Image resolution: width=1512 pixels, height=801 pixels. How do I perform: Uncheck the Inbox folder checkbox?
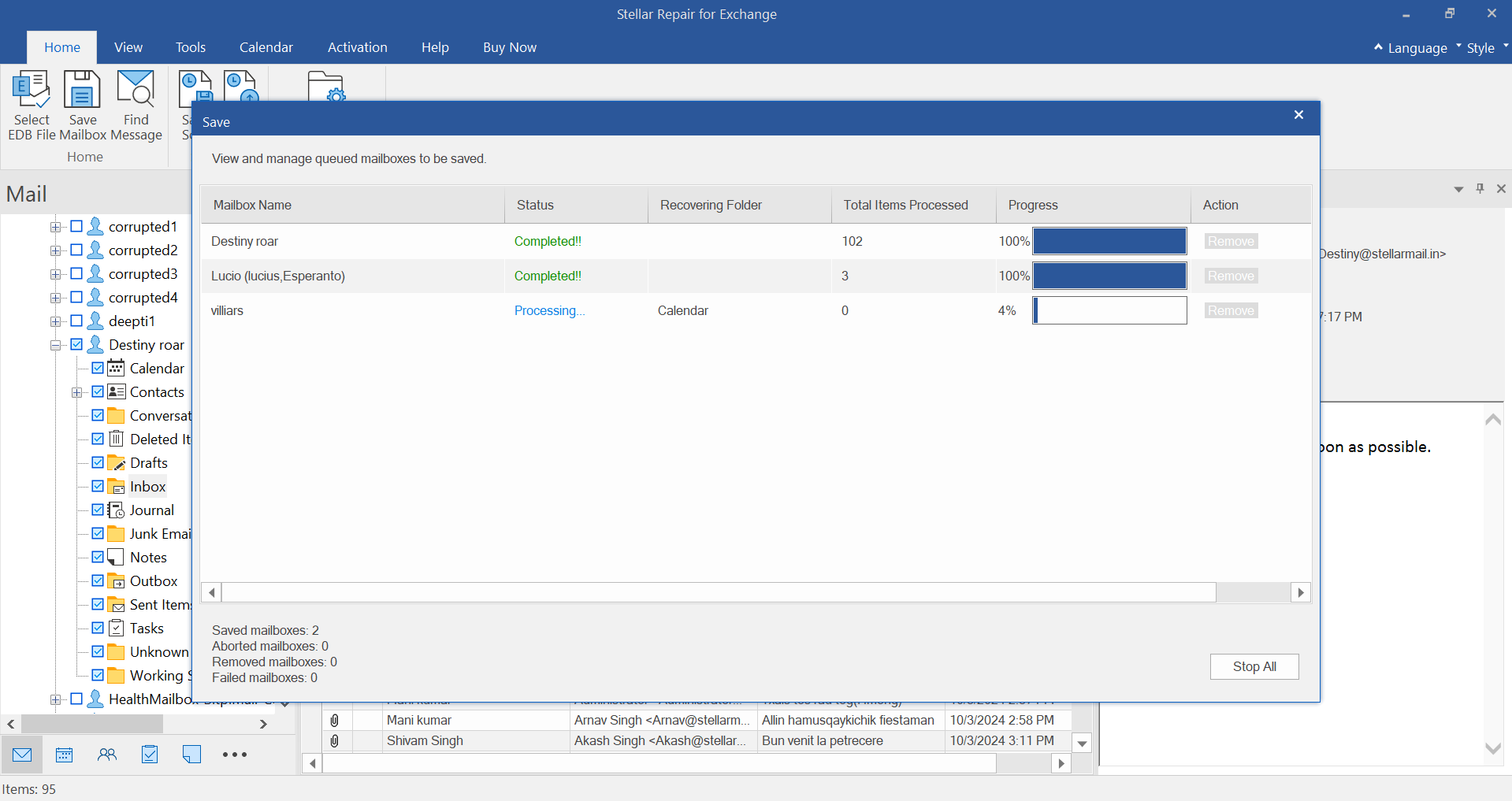click(x=98, y=487)
